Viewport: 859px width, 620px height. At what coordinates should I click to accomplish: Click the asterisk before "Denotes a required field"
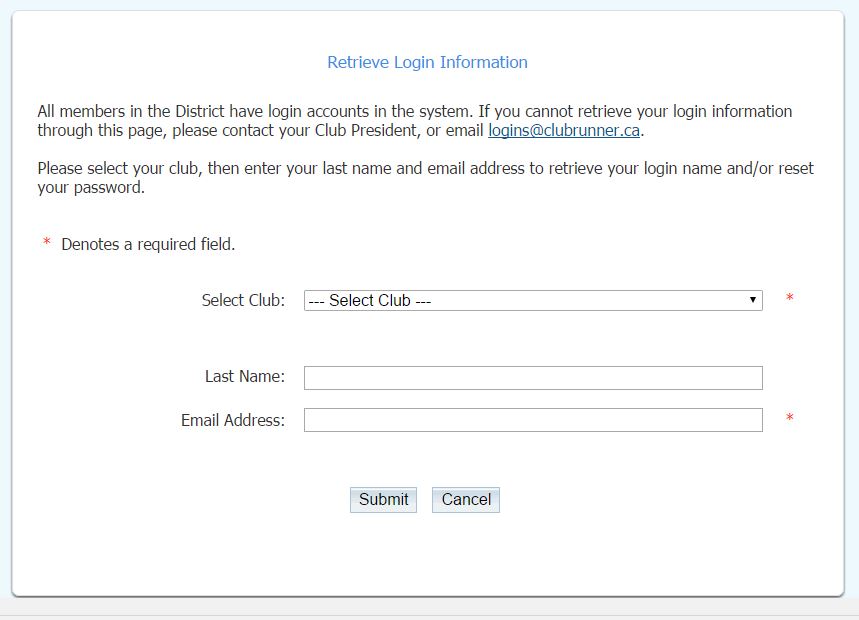(x=47, y=244)
